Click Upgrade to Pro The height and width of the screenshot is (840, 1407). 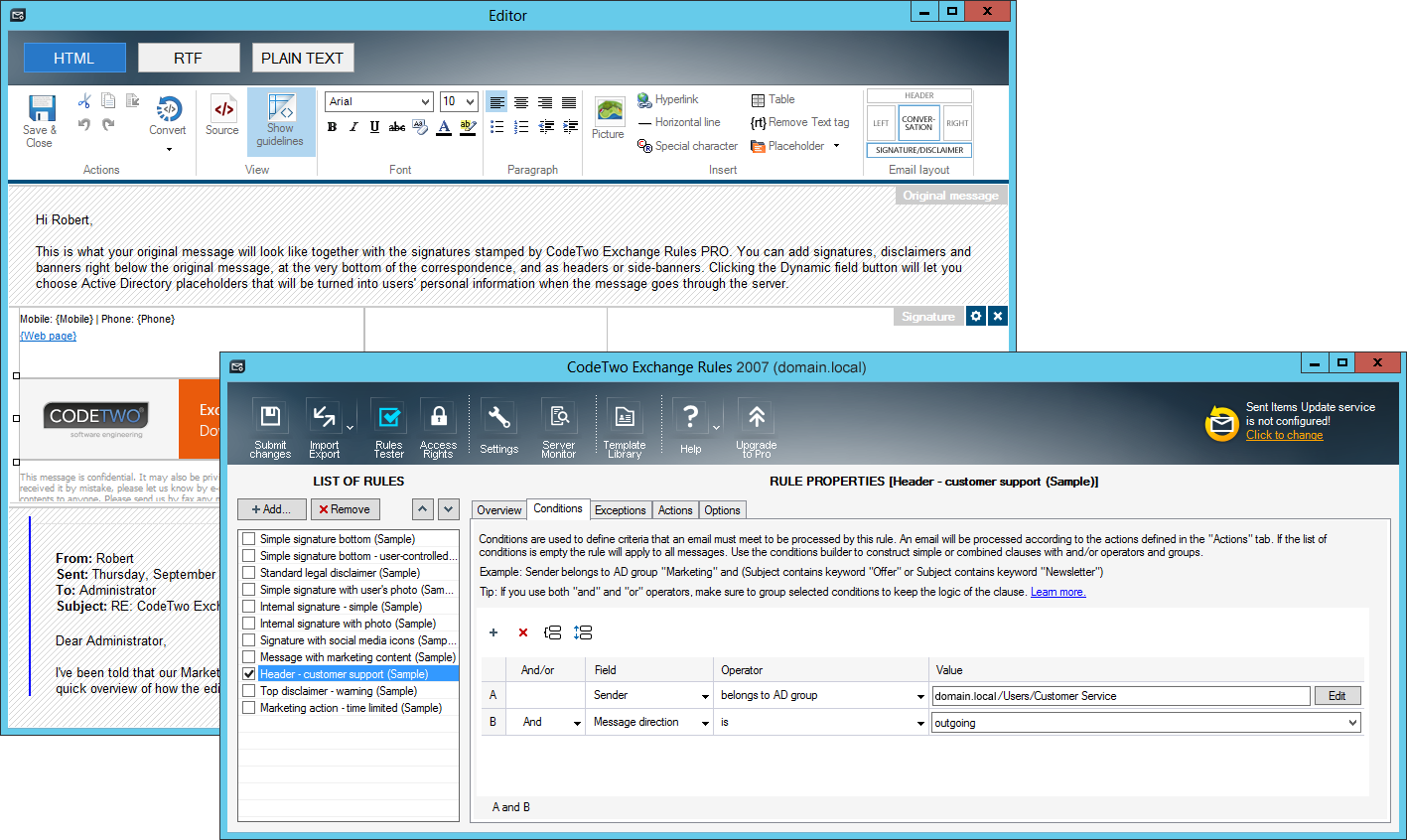(x=757, y=428)
